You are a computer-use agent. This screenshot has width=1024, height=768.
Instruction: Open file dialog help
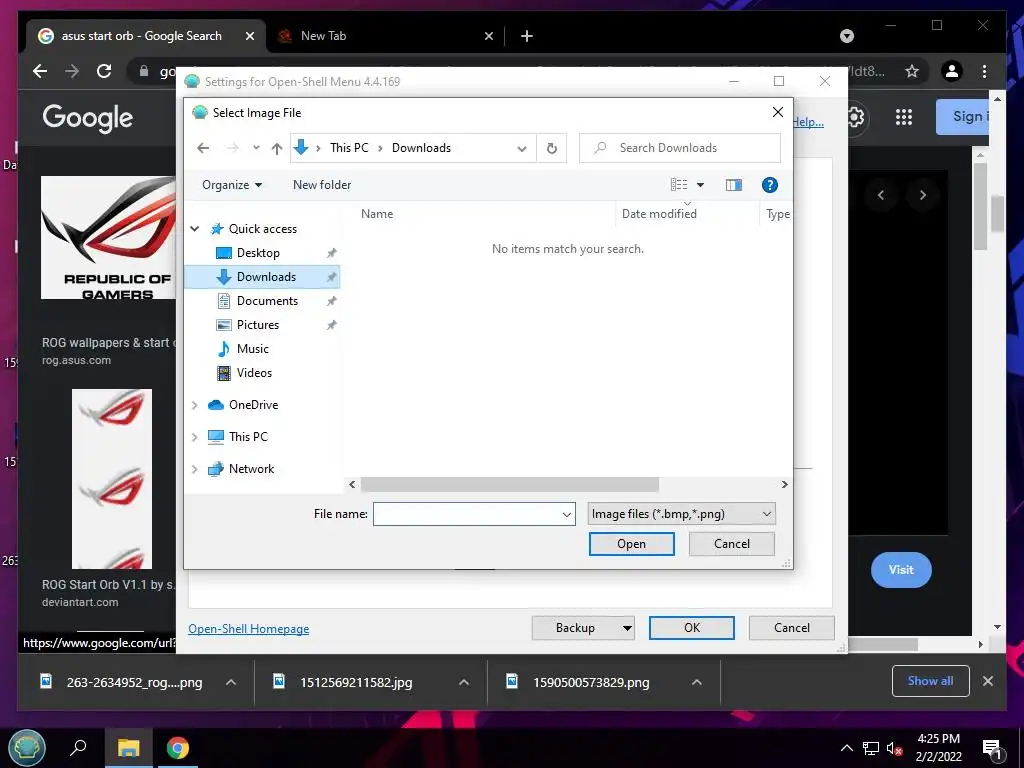click(x=770, y=185)
